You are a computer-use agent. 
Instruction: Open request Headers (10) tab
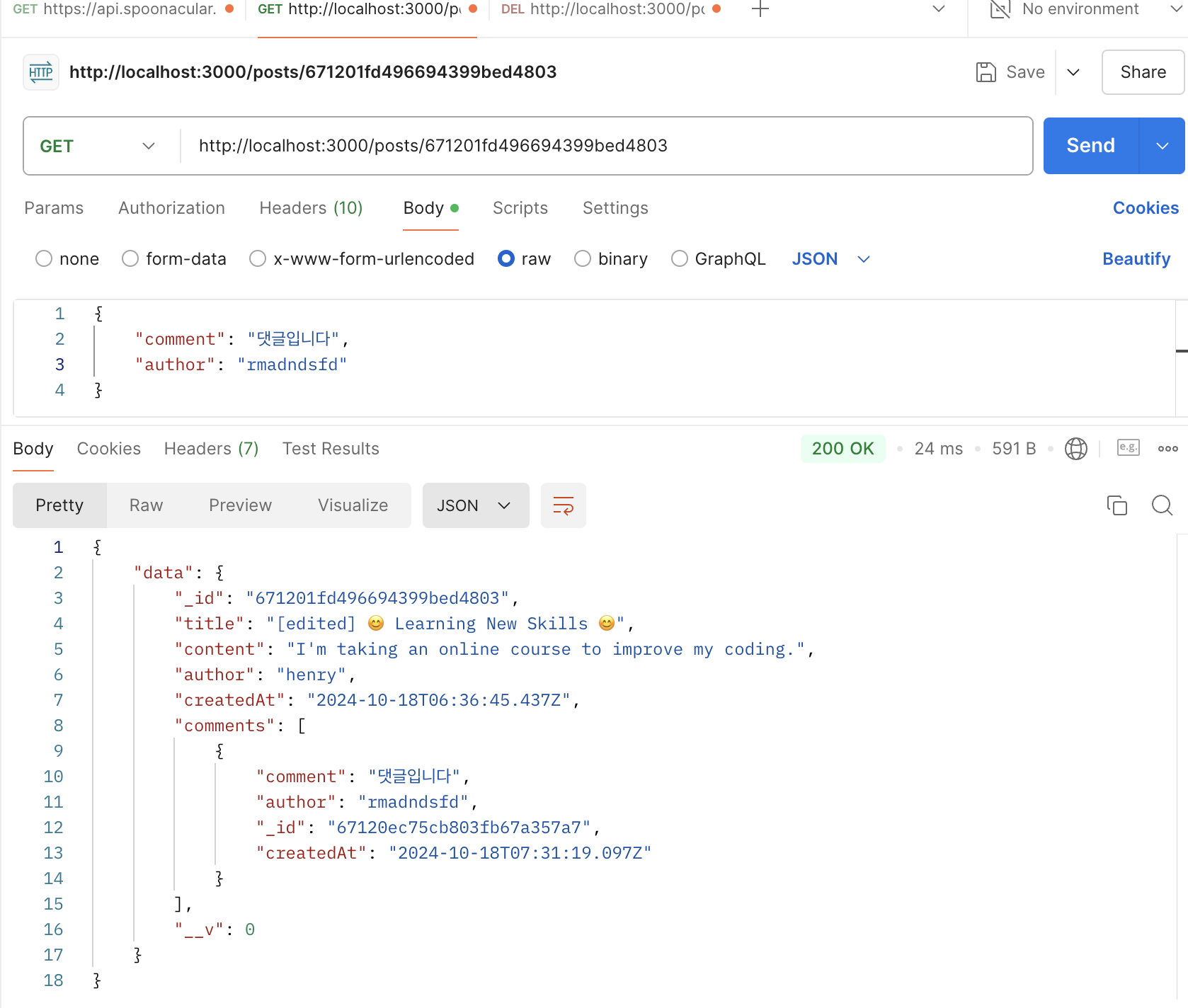(x=311, y=208)
